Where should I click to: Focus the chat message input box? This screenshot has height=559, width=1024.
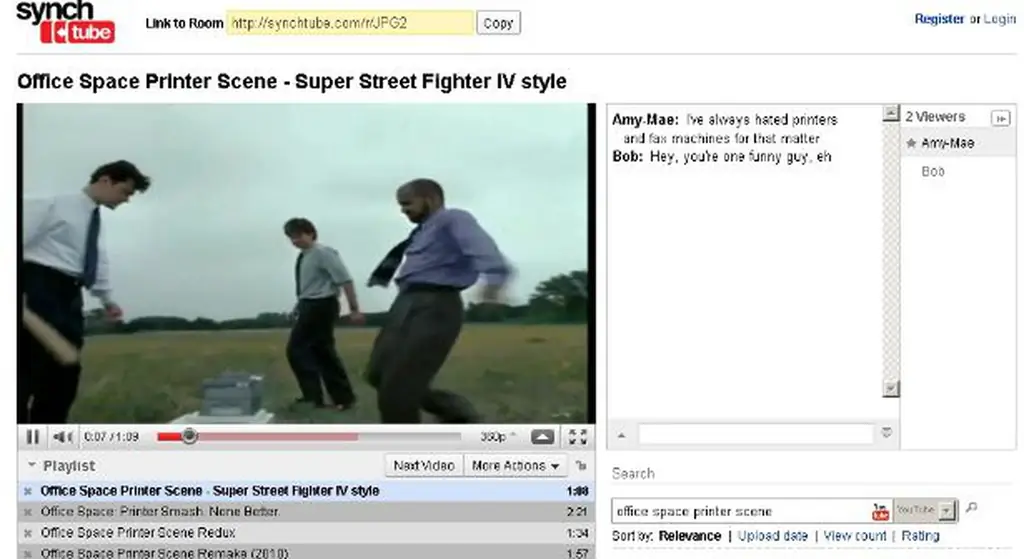tap(756, 434)
